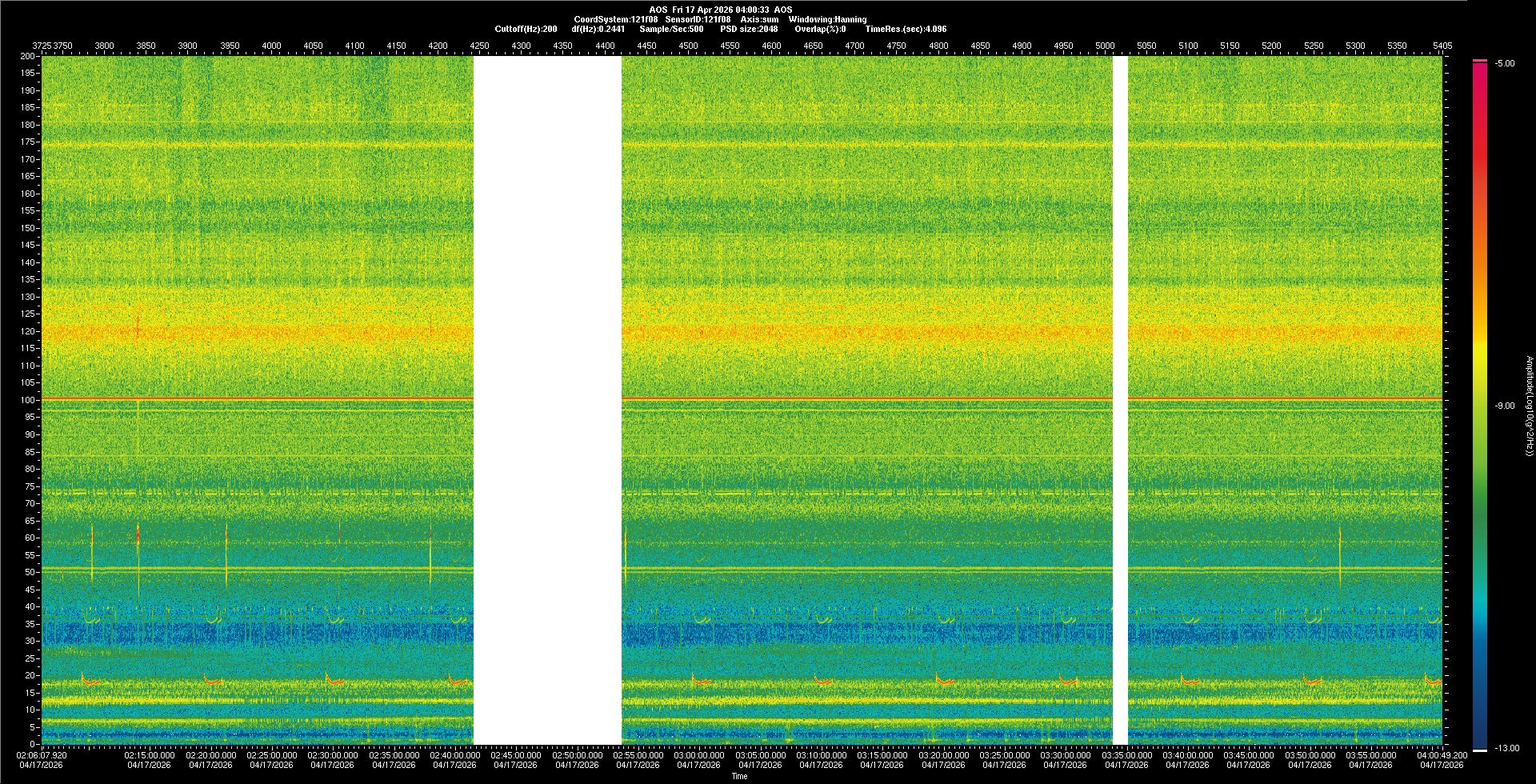
Task: Click the 04:00:49.200 end time label
Action: coord(1442,755)
